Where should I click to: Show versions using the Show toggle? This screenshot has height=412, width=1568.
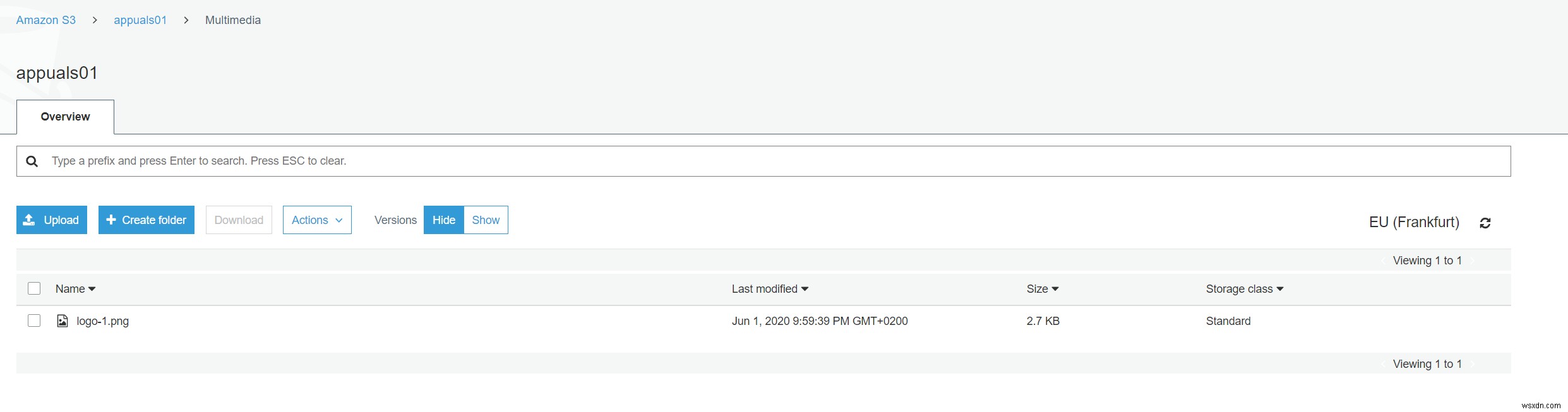[x=485, y=220]
